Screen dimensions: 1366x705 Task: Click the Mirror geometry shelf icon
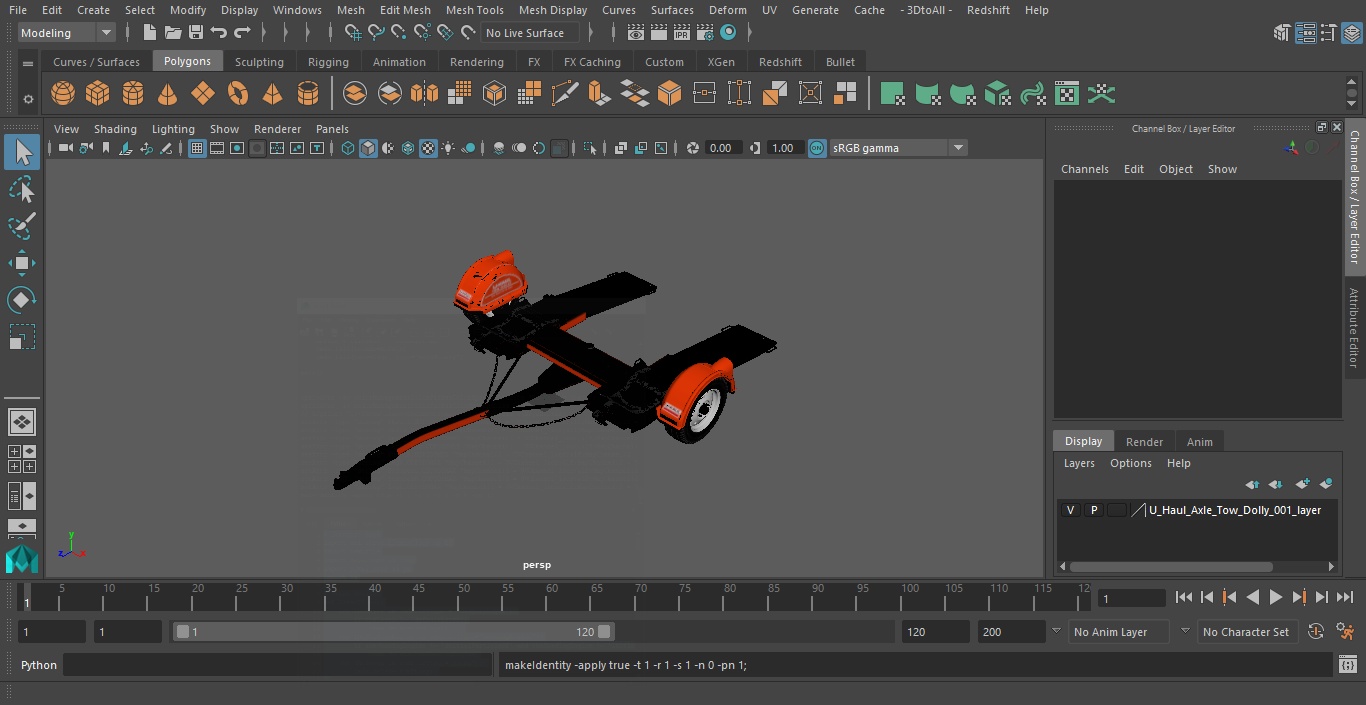tap(424, 94)
